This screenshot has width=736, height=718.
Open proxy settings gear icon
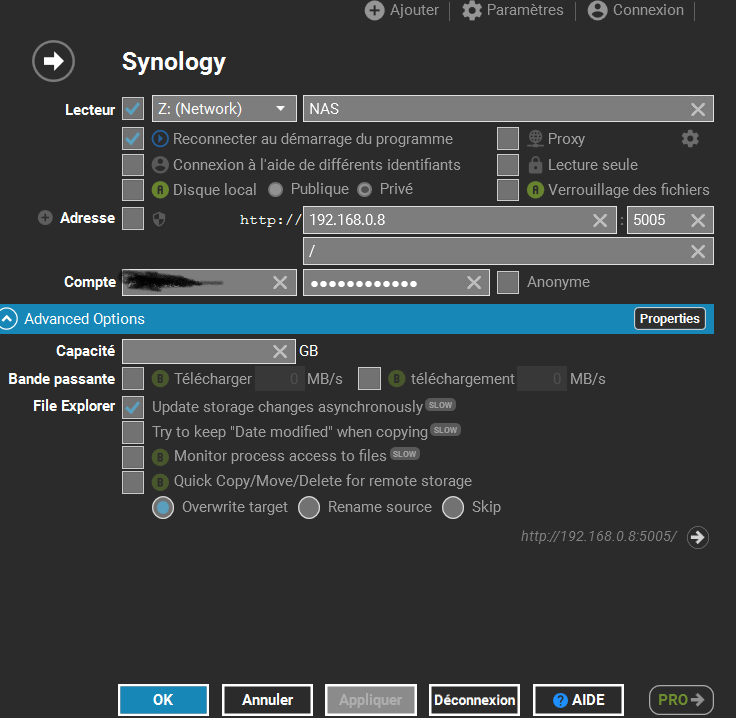point(690,139)
